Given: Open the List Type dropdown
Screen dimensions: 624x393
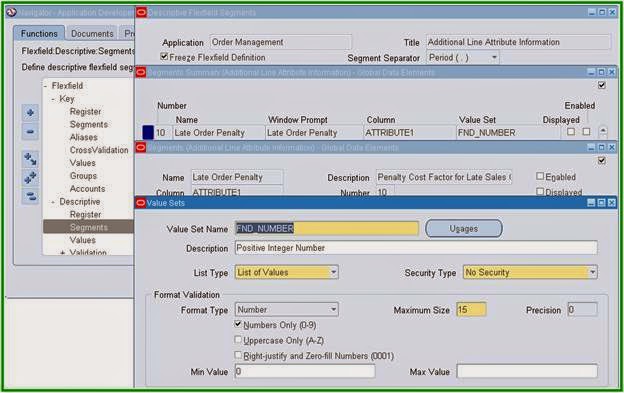Looking at the screenshot, I should click(x=333, y=272).
